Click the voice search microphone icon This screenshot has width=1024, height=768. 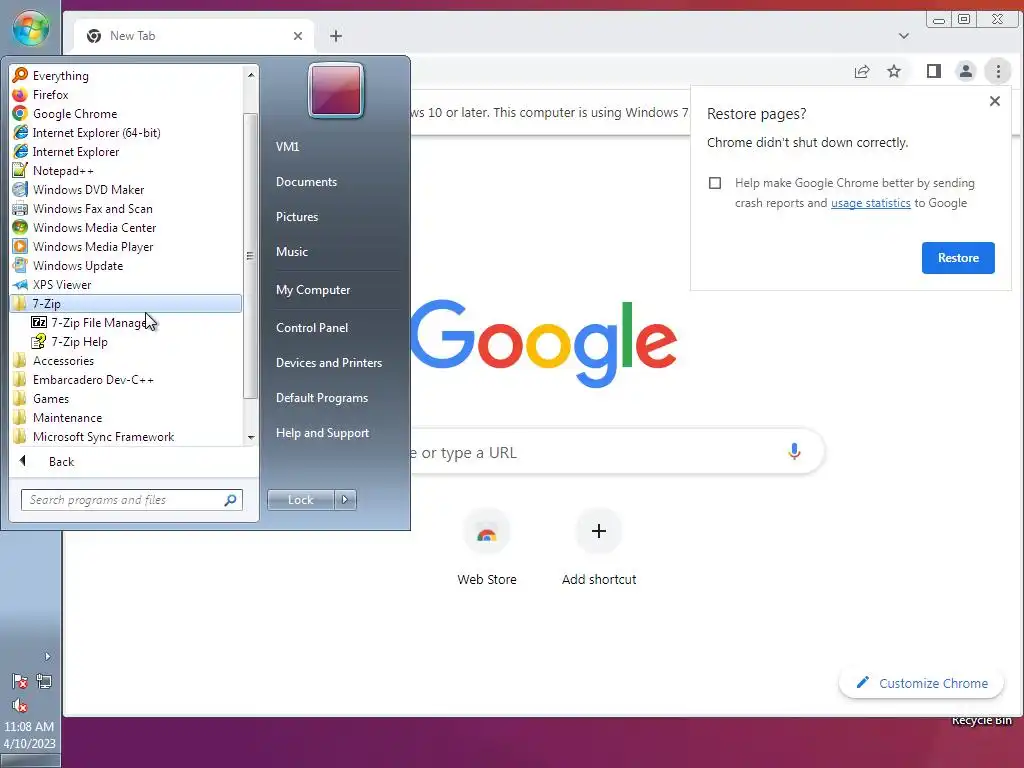(x=794, y=451)
